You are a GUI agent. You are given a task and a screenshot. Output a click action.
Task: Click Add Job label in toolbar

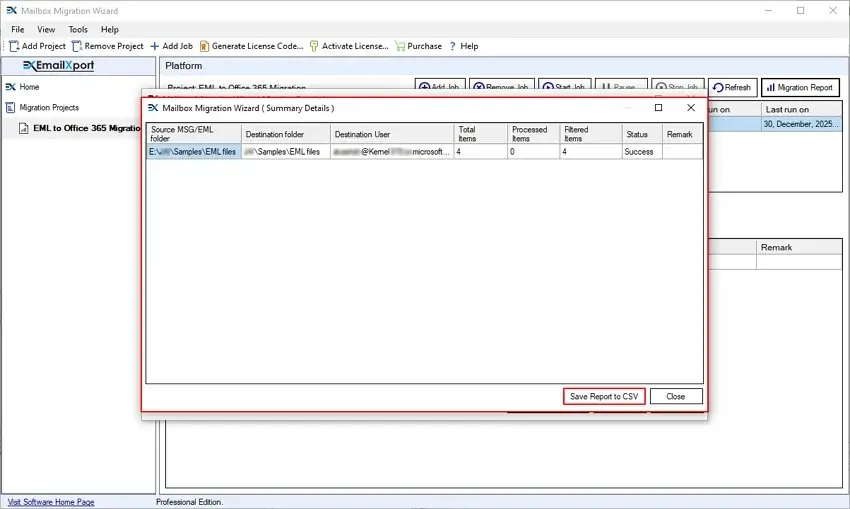click(177, 46)
